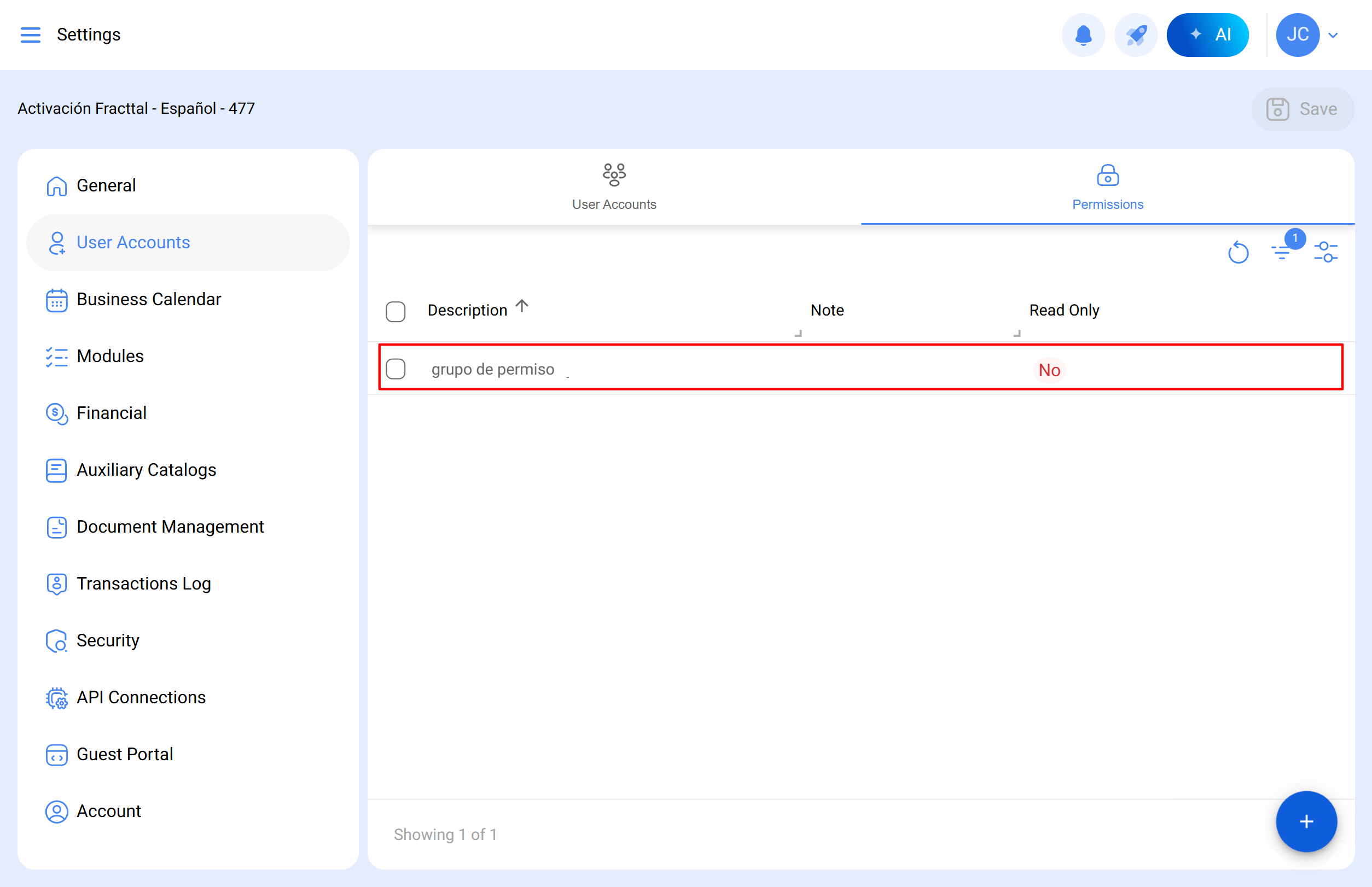Viewport: 1372px width, 887px height.
Task: Expand the JC user profile dropdown arrow
Action: pos(1333,35)
